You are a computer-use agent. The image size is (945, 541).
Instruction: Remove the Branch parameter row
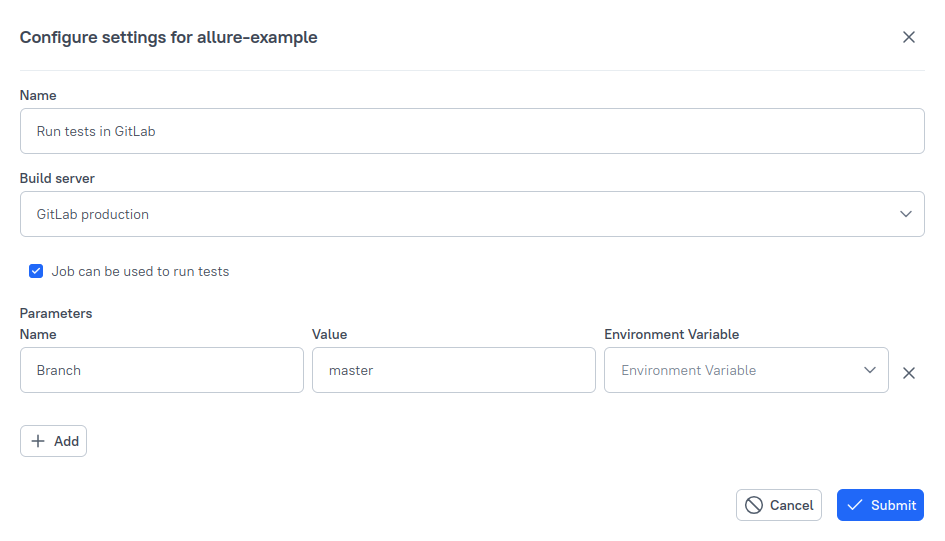[908, 373]
